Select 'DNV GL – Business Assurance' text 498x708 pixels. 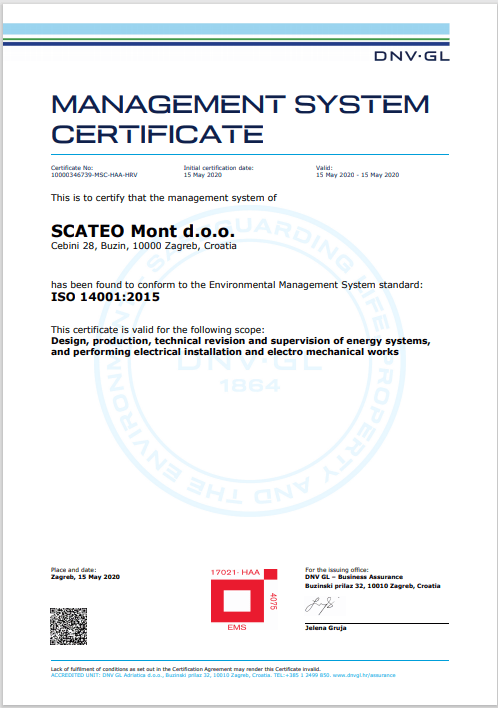pos(354,577)
